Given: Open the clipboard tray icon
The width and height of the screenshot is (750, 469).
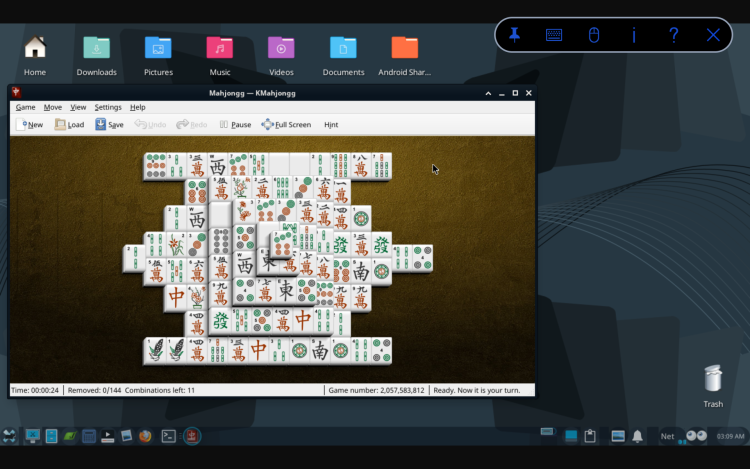Looking at the screenshot, I should click(590, 436).
